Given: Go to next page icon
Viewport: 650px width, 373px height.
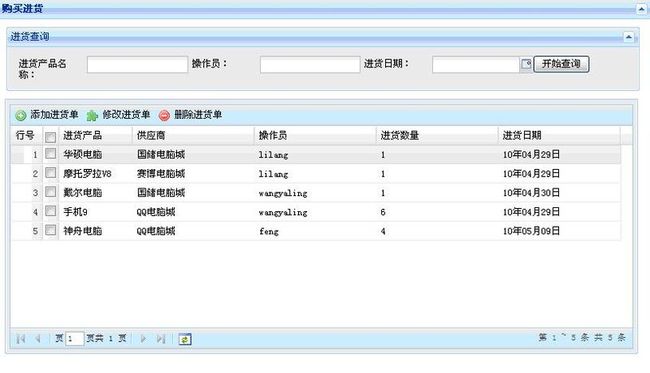Looking at the screenshot, I should pos(143,339).
